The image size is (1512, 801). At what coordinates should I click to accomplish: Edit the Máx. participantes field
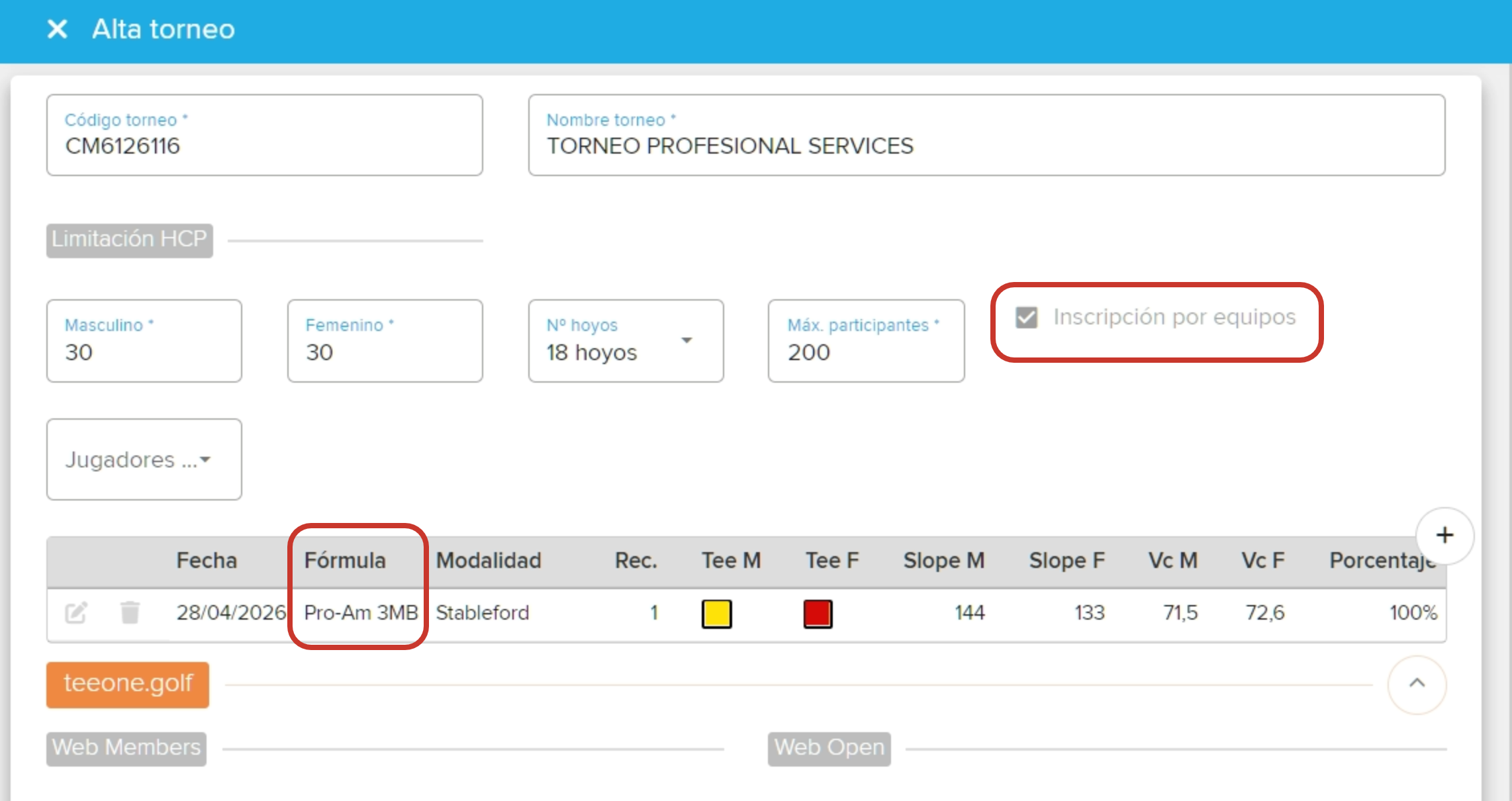pos(866,341)
